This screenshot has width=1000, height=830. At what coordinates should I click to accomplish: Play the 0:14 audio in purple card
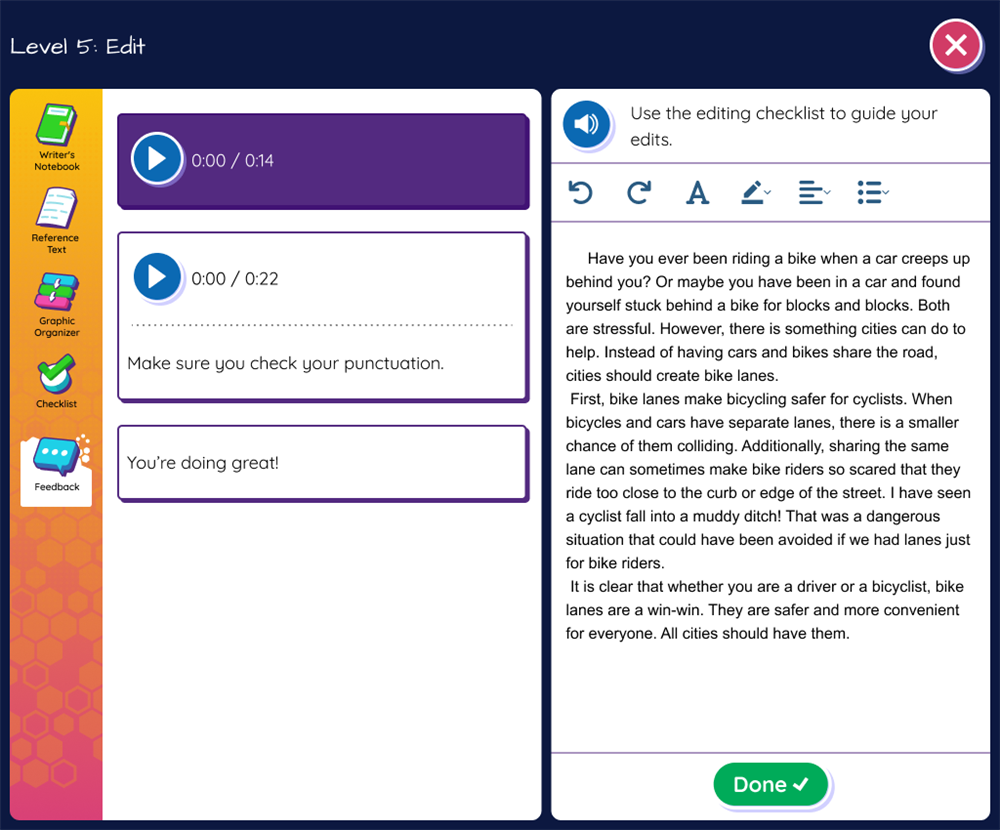[157, 159]
